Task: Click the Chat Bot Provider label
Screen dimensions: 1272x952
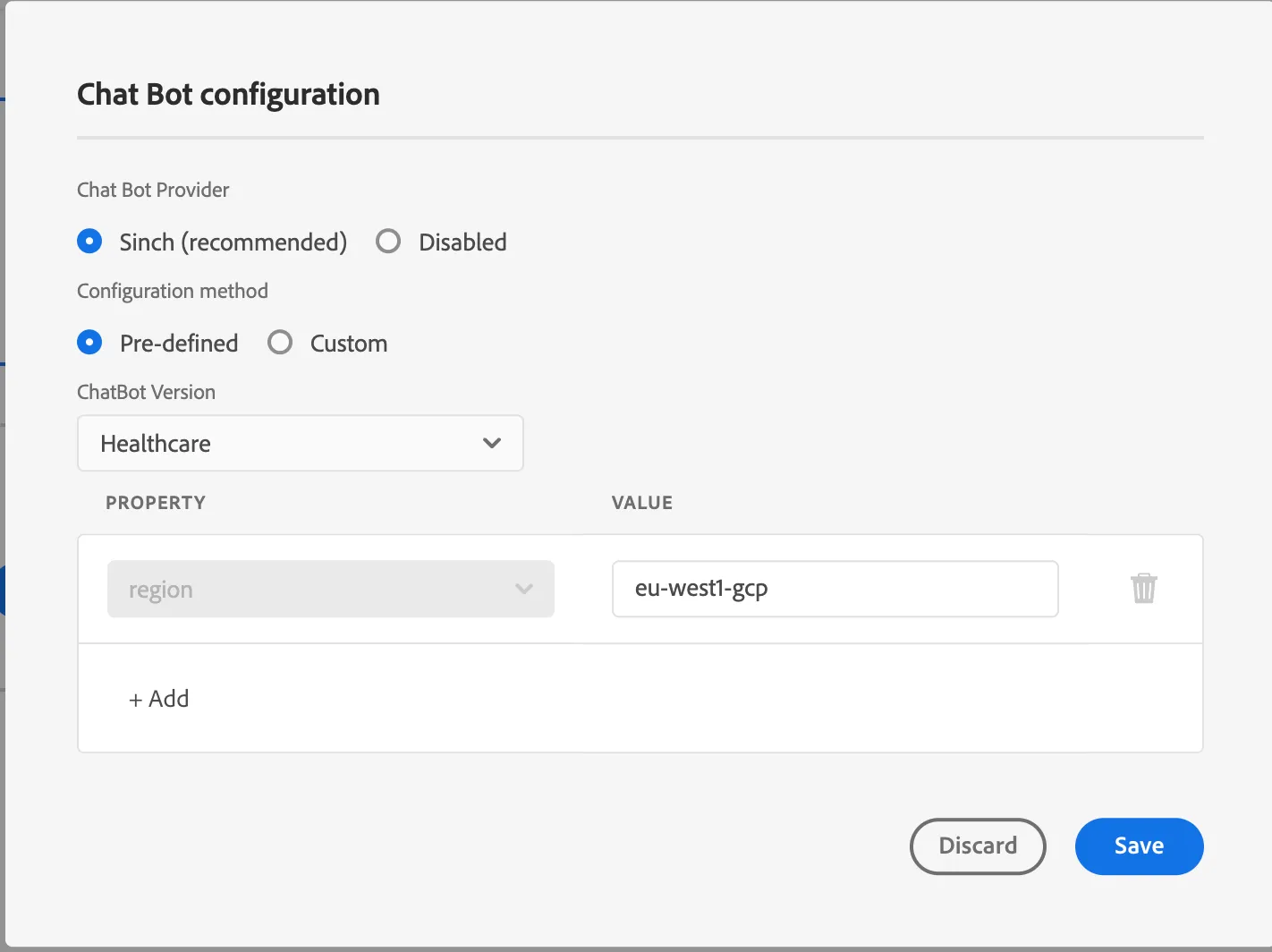Action: click(x=153, y=190)
